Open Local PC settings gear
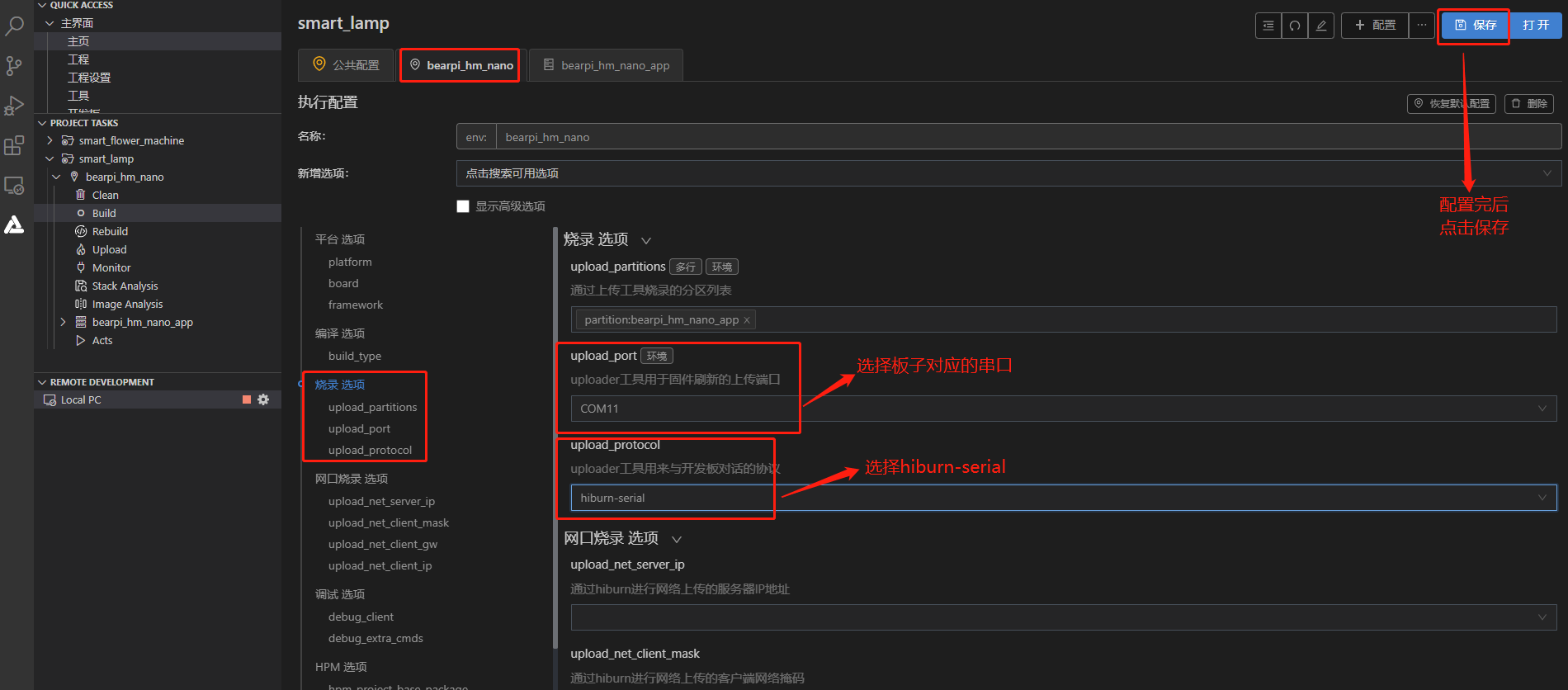This screenshot has height=690, width=1568. point(263,399)
